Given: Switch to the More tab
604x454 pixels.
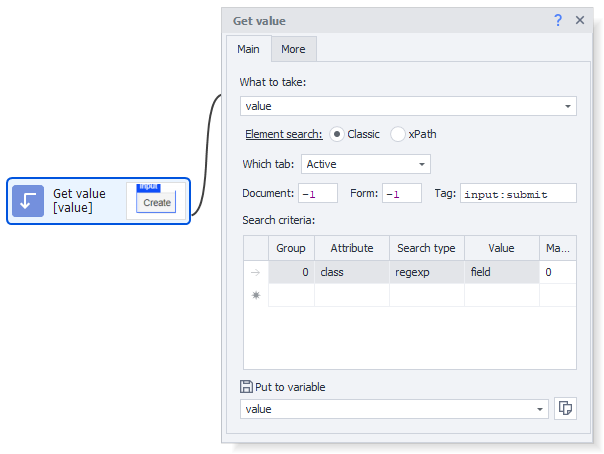Looking at the screenshot, I should 293,49.
